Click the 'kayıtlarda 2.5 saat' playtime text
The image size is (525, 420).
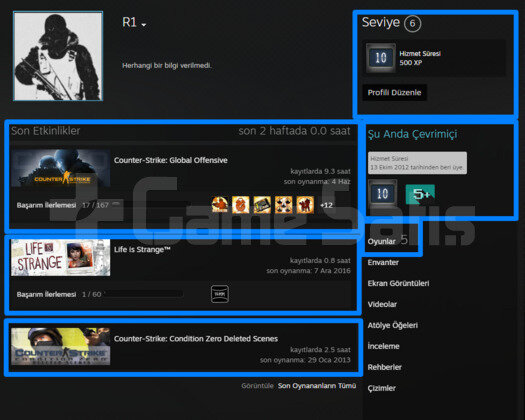click(320, 350)
